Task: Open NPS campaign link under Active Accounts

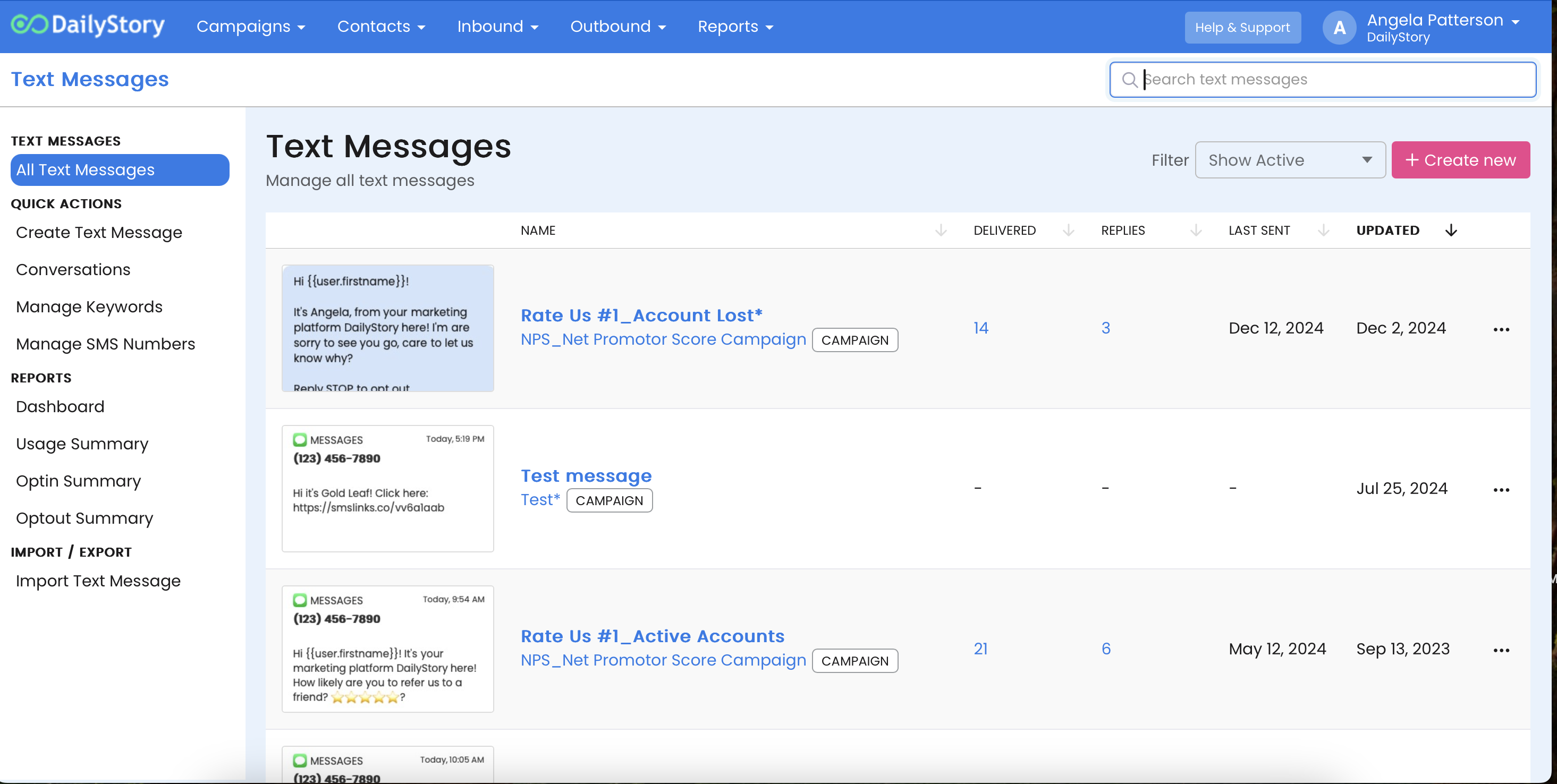Action: (663, 660)
